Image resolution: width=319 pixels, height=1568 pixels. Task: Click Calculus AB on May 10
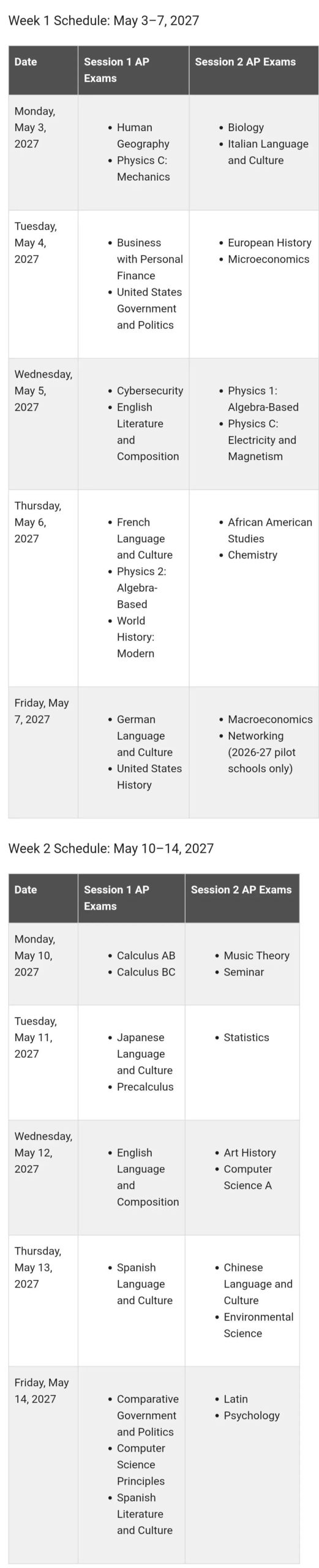click(146, 956)
